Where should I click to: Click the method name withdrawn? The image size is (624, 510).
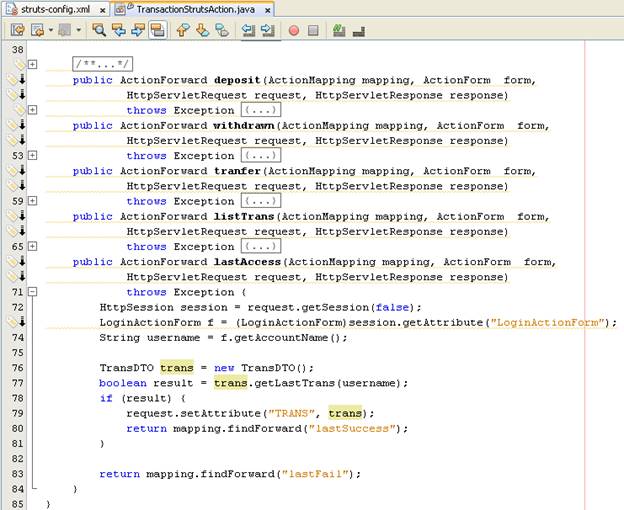coord(244,125)
